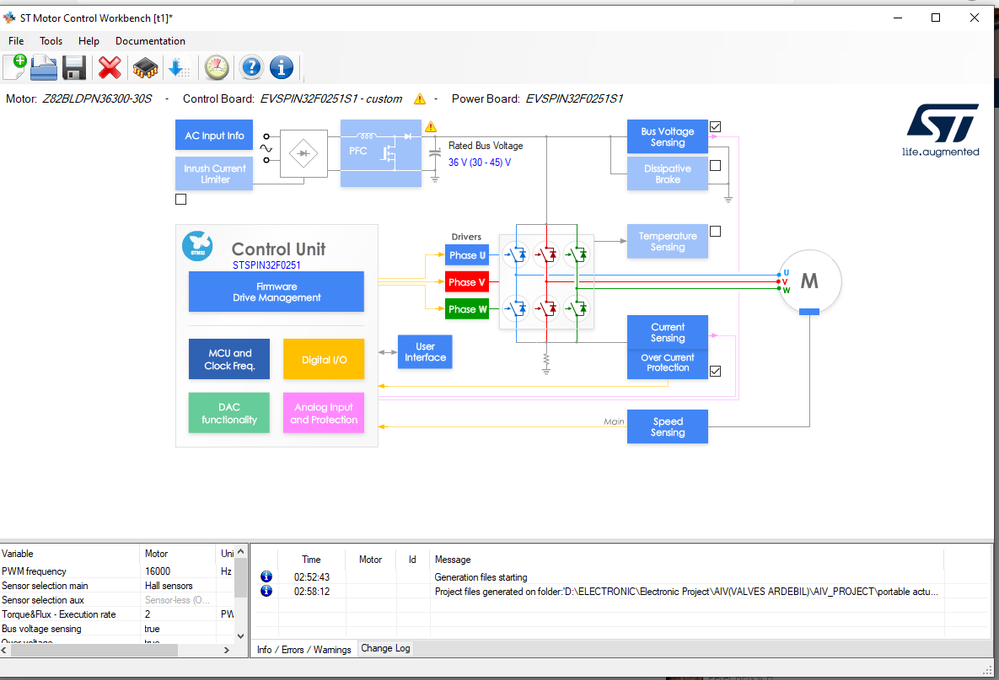Viewport: 999px width, 680px height.
Task: Open the Tools menu
Action: coord(51,41)
